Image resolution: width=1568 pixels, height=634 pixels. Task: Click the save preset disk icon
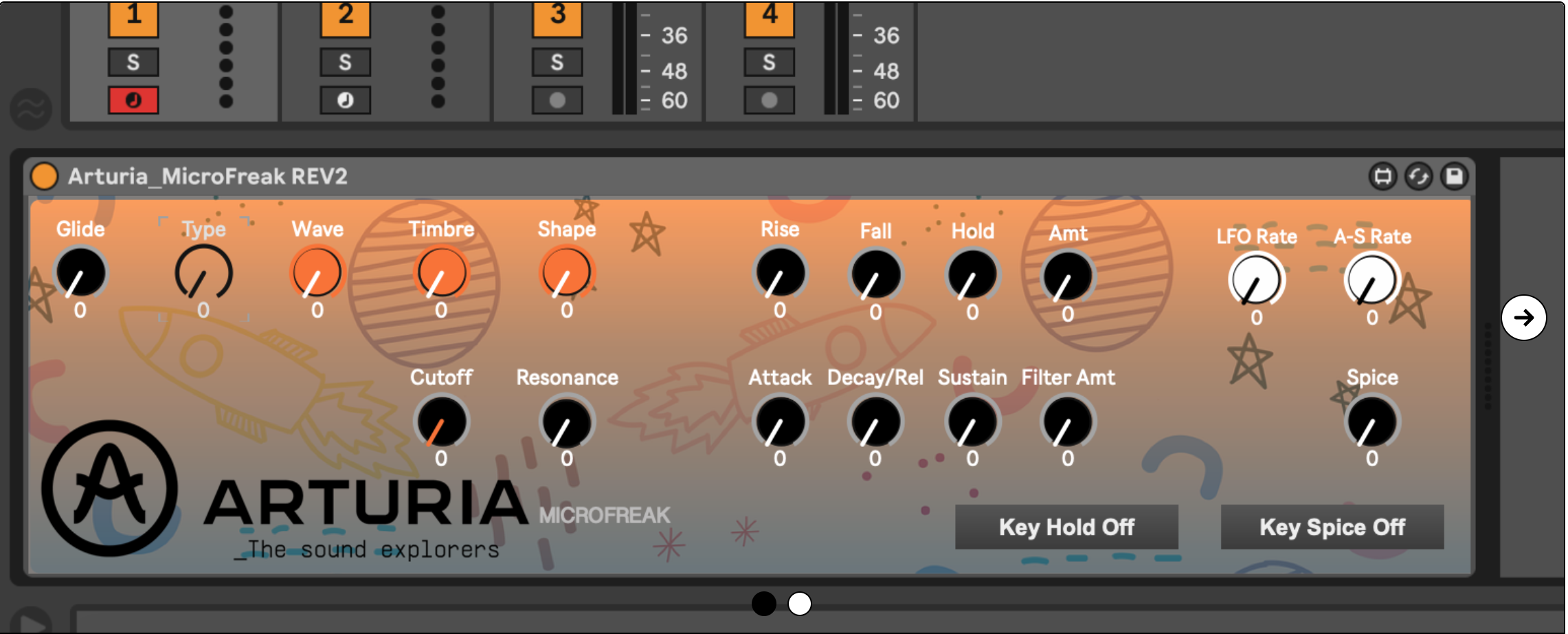(x=1454, y=177)
